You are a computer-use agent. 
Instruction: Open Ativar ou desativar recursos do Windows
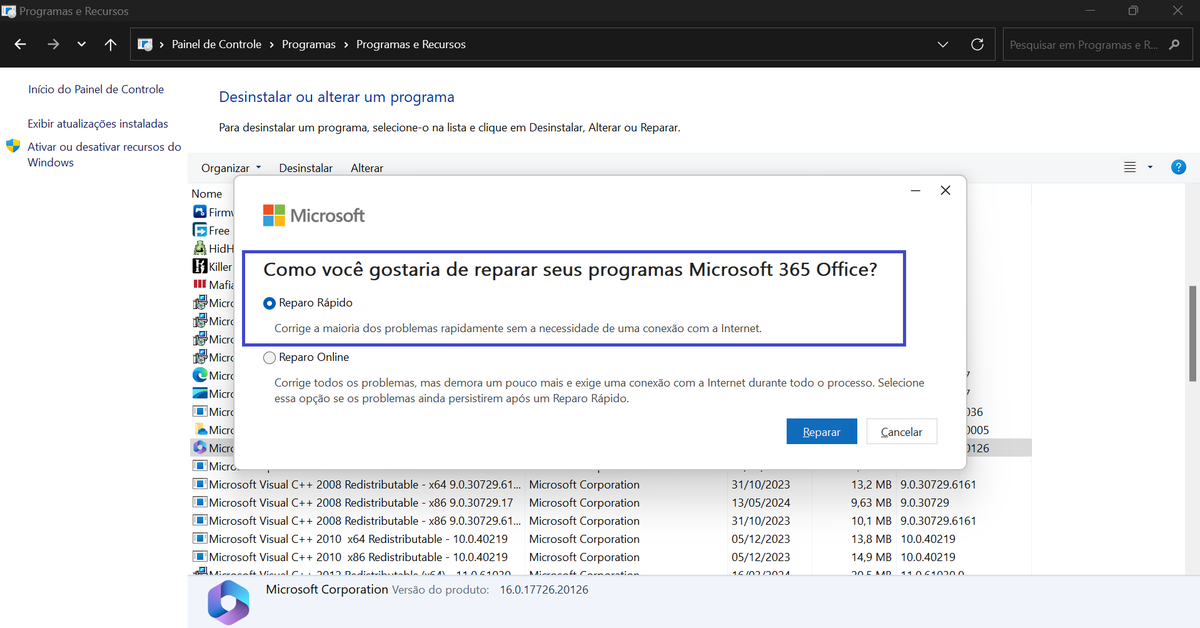pos(104,154)
